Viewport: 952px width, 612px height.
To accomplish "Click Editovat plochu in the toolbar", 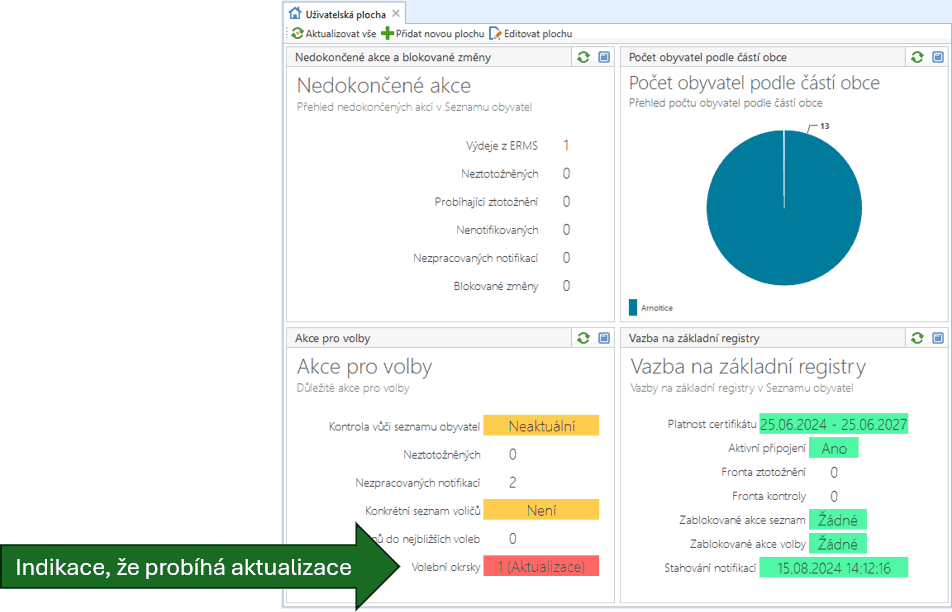I will (x=533, y=33).
